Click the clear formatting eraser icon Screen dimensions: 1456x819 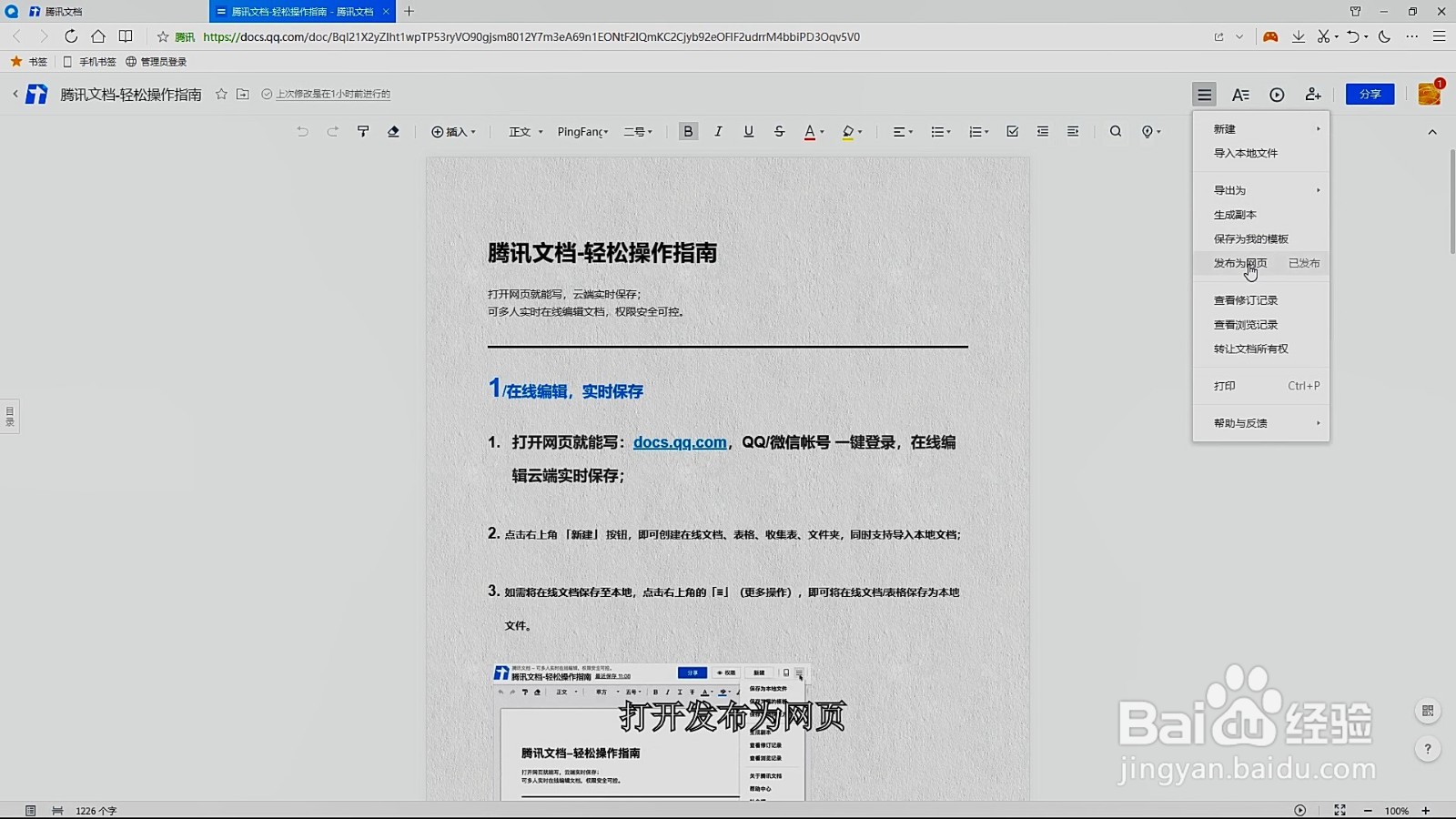393,132
